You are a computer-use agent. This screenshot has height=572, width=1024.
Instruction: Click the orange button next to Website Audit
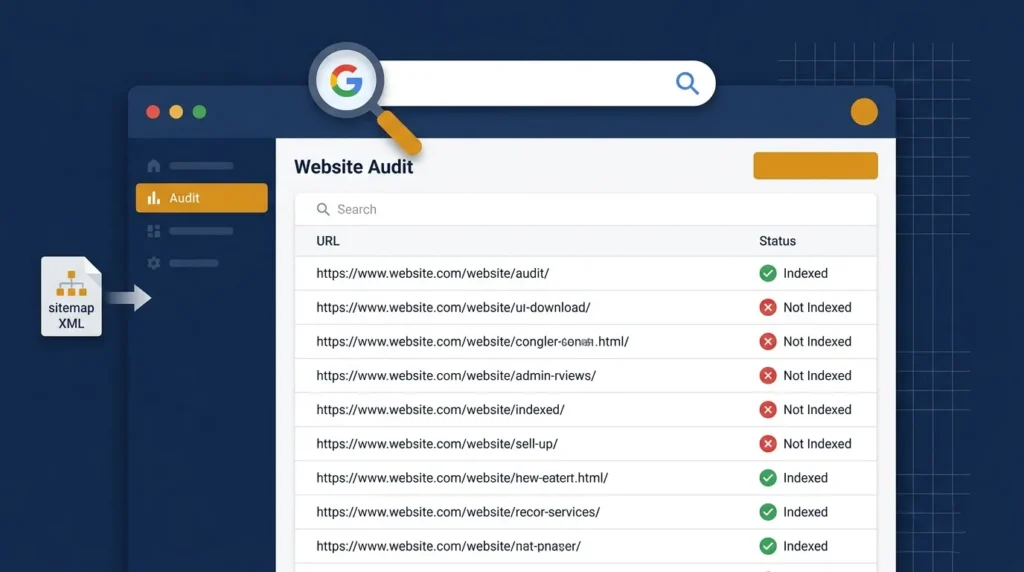(815, 166)
